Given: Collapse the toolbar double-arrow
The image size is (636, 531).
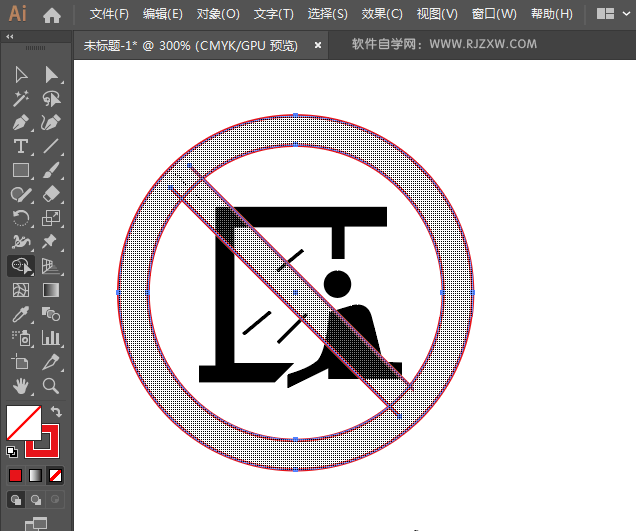Looking at the screenshot, I should pos(10,37).
